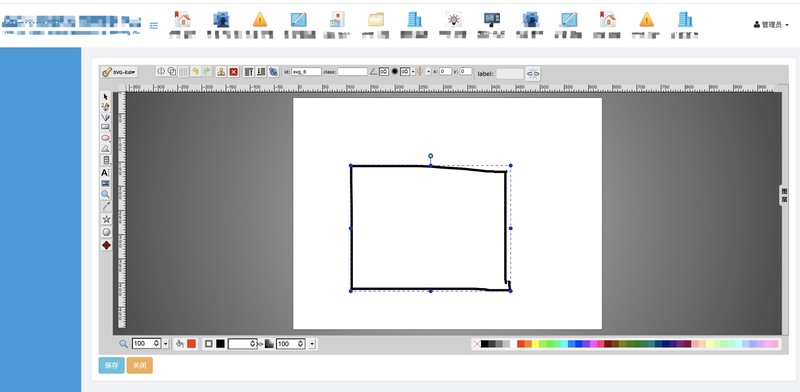This screenshot has width=800, height=392.
Task: Expand the zoom level dropdown arrow
Action: click(x=166, y=344)
